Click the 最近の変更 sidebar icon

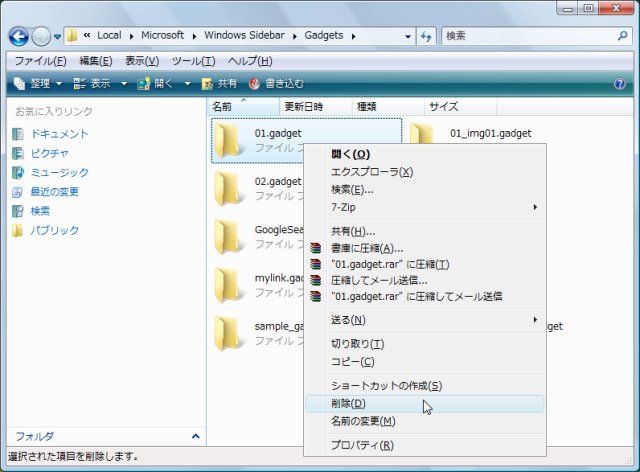[18, 191]
